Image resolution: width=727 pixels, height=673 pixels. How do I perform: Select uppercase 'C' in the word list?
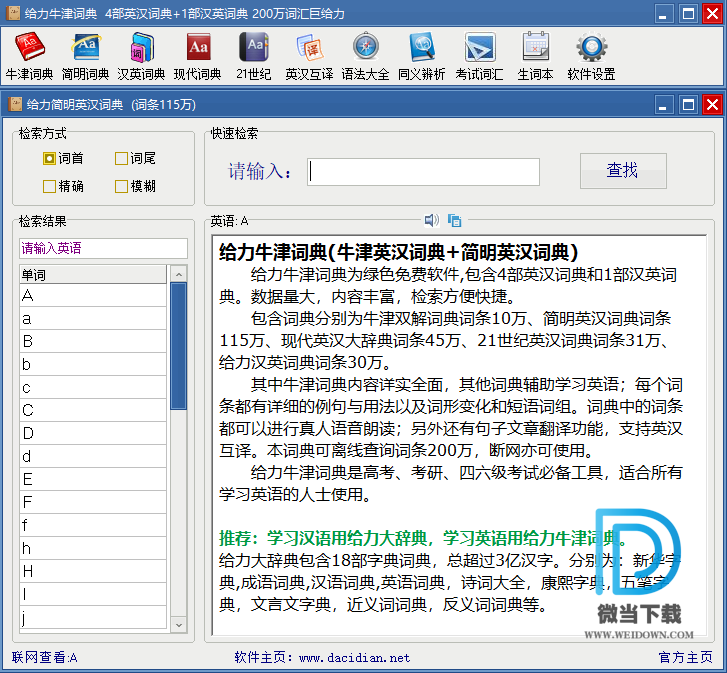coord(93,410)
